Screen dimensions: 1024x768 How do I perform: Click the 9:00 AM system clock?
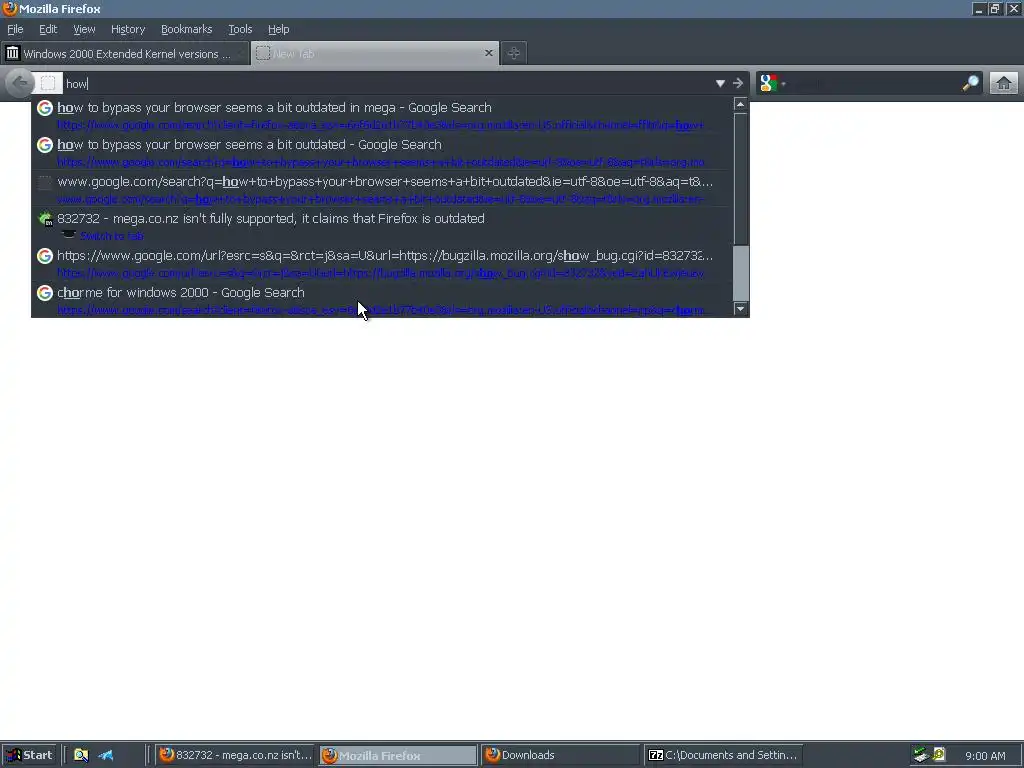985,756
